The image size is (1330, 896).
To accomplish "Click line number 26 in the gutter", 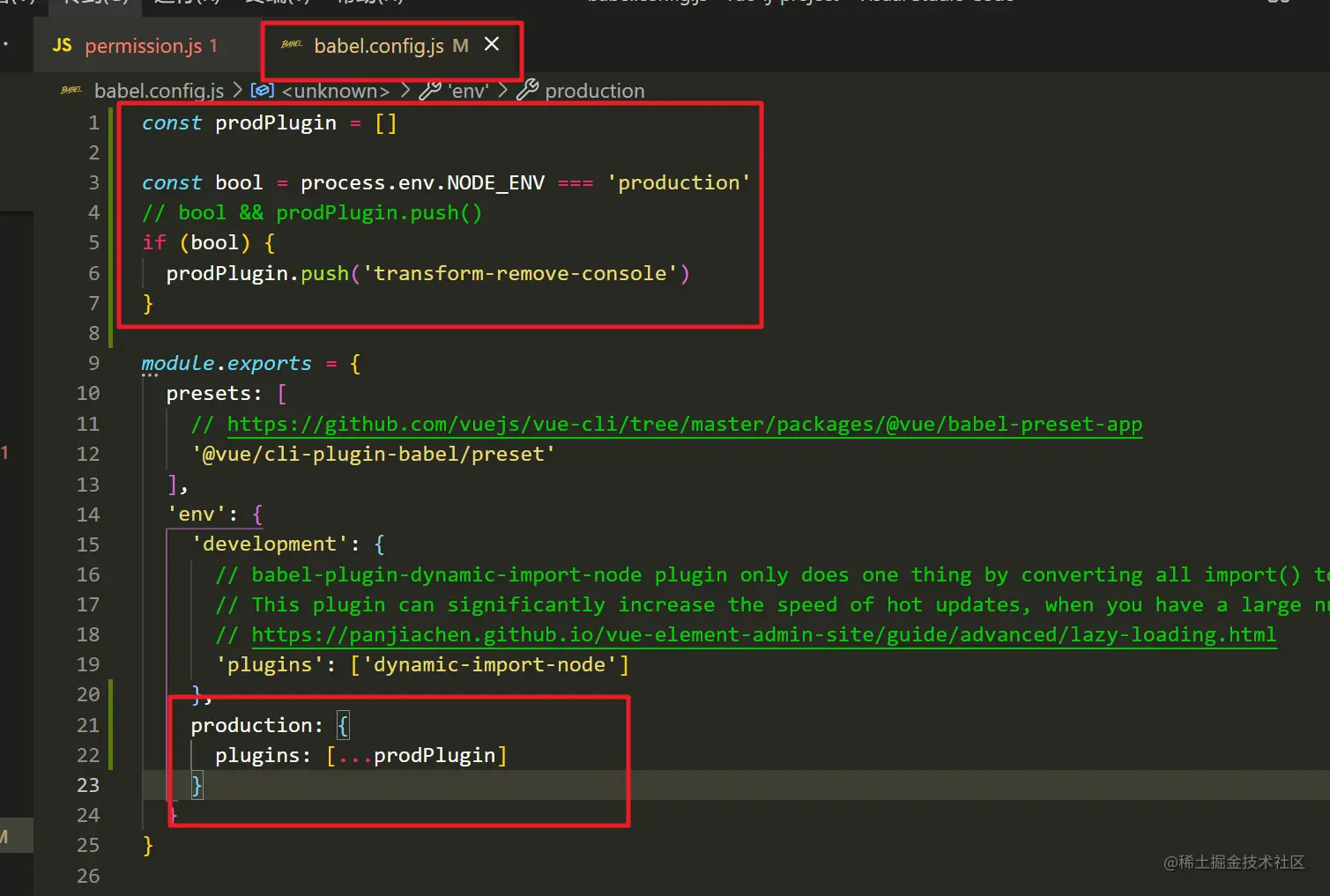I will (x=88, y=876).
